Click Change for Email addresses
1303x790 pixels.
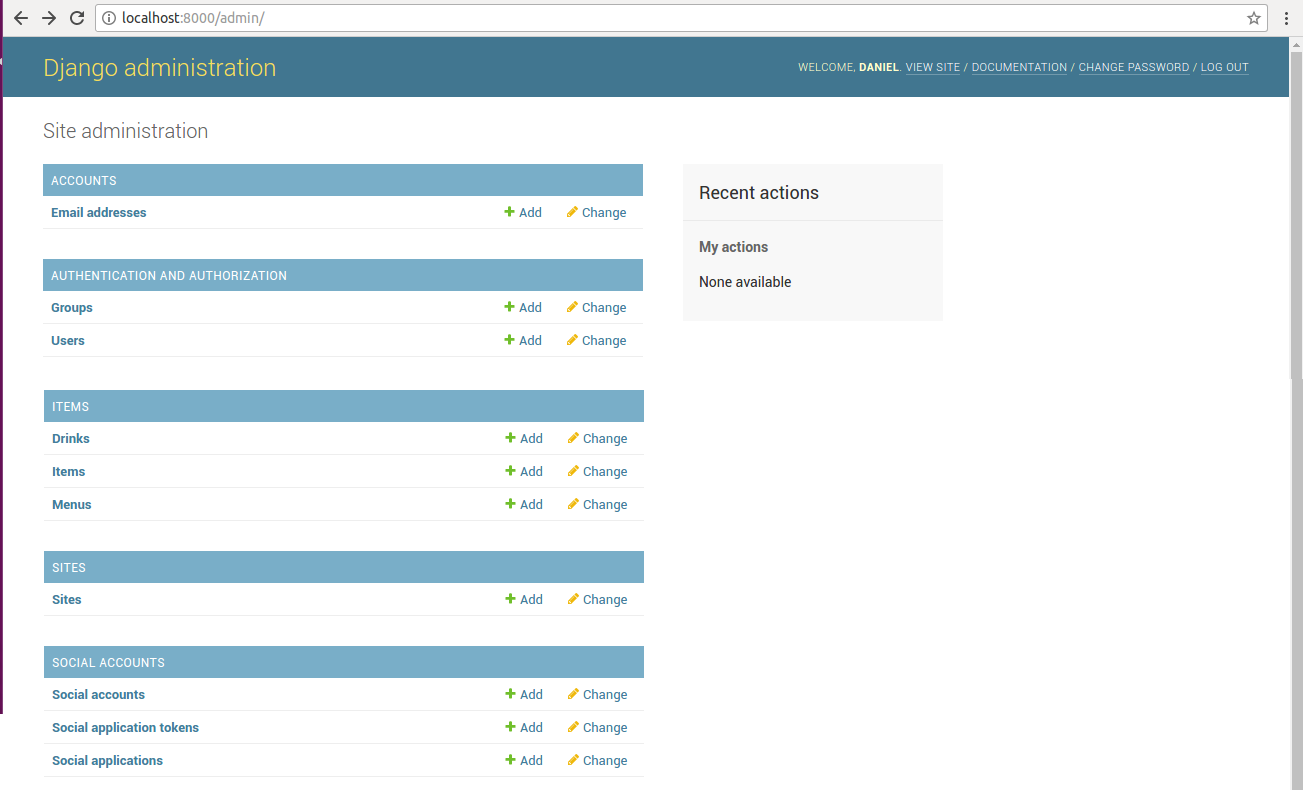click(596, 212)
